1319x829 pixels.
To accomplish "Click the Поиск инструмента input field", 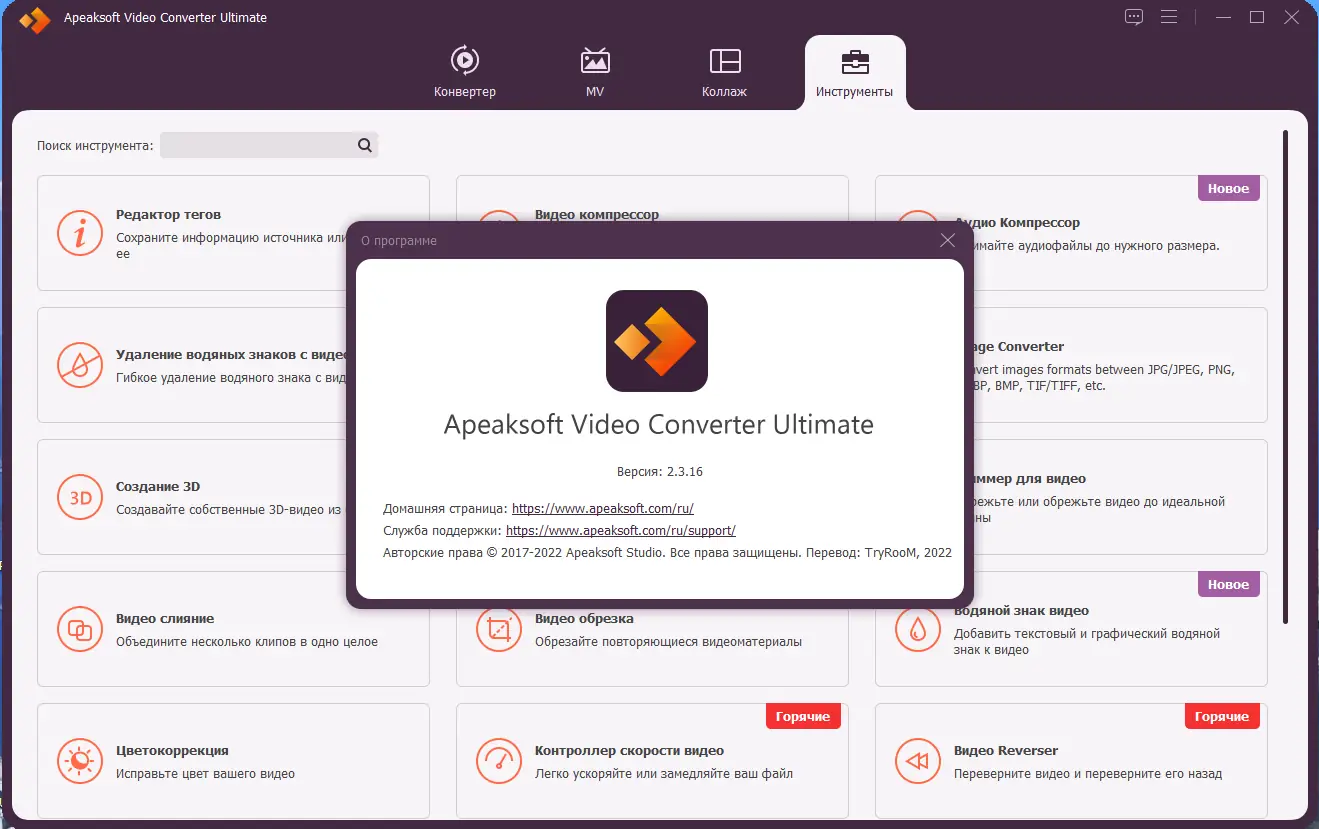I will [260, 144].
